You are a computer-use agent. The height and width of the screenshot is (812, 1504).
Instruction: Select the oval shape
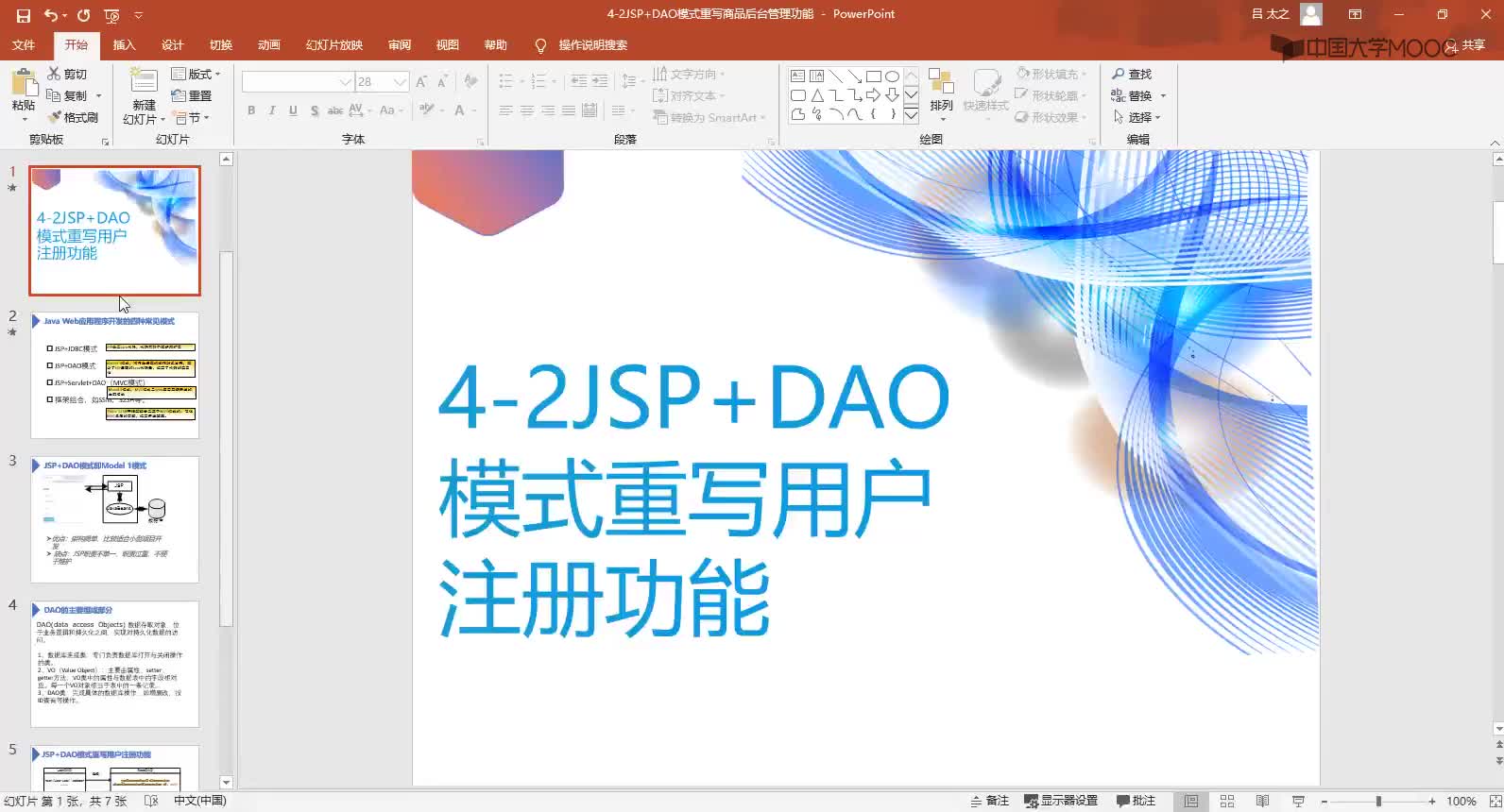[892, 76]
